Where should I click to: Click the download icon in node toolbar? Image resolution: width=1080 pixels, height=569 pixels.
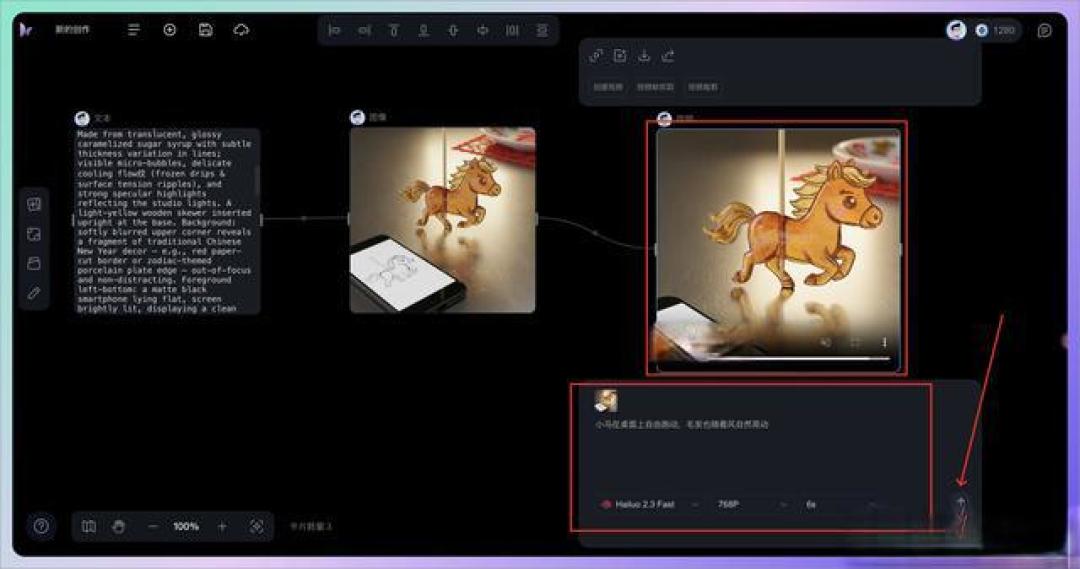click(644, 56)
